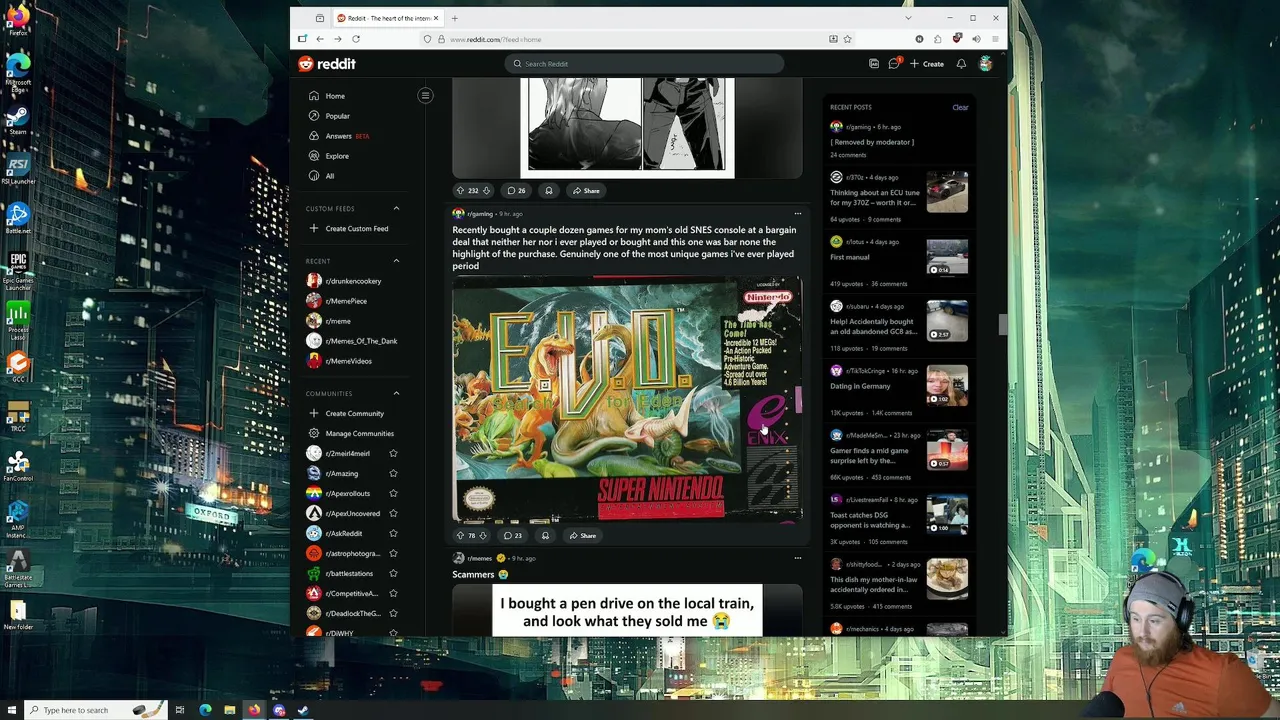This screenshot has height=720, width=1280.
Task: Open r/AskReddit community
Action: pyautogui.click(x=343, y=533)
